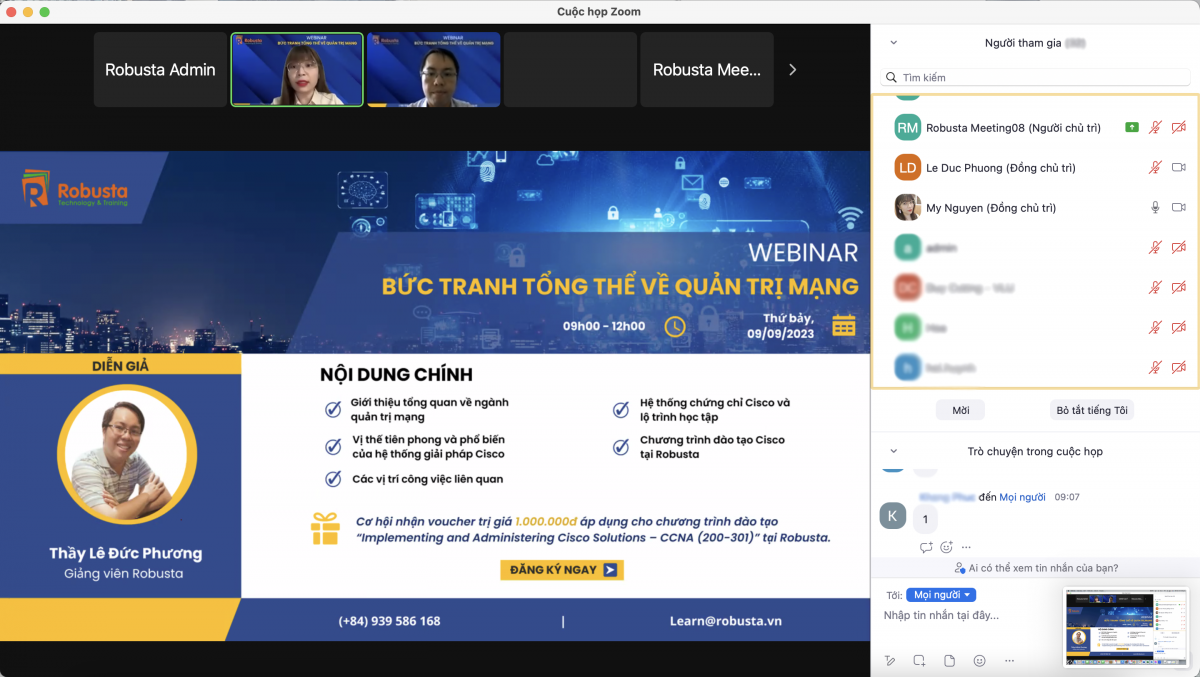1200x677 pixels.
Task: Click the Tìm kiếm participant search field
Action: (x=1035, y=77)
